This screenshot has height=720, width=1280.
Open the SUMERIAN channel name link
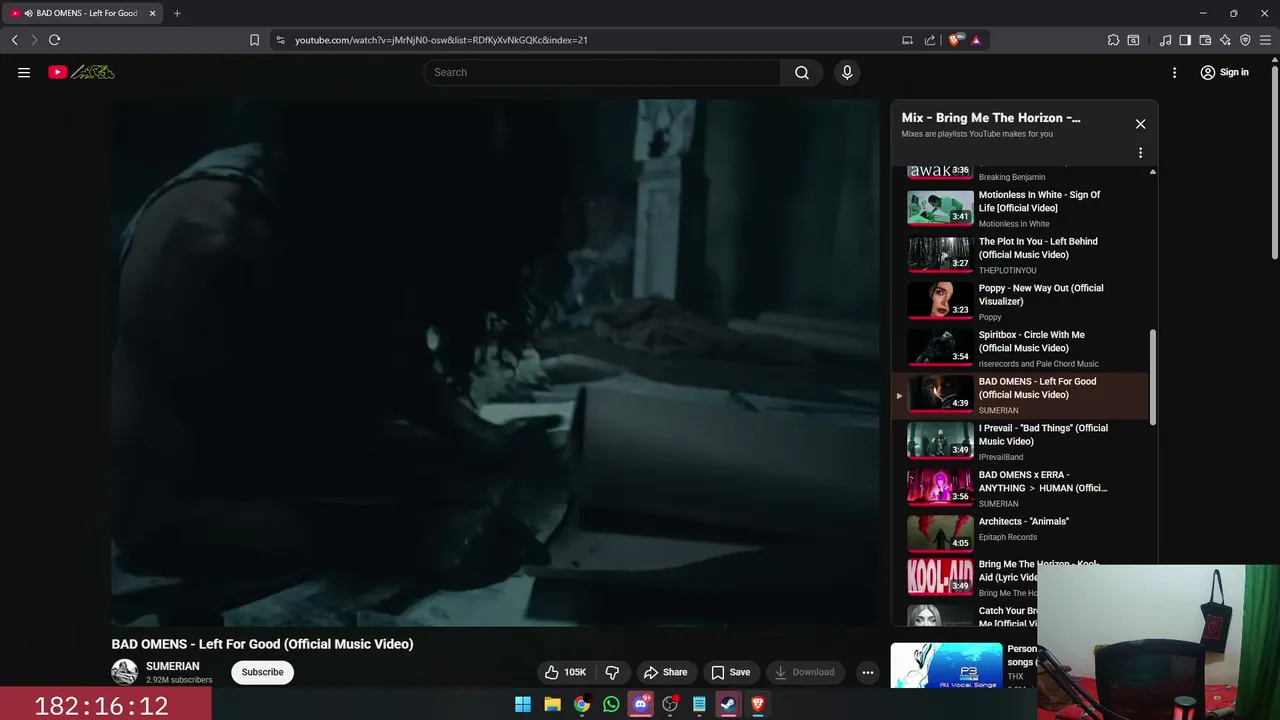tap(173, 666)
